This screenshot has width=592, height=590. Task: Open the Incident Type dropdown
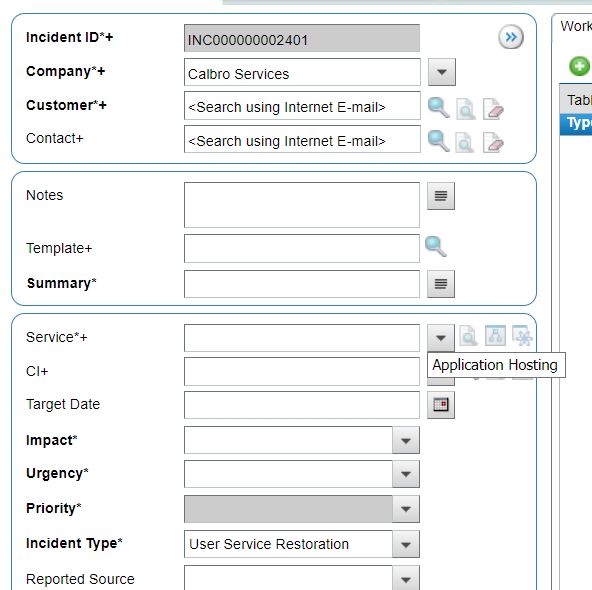[406, 544]
